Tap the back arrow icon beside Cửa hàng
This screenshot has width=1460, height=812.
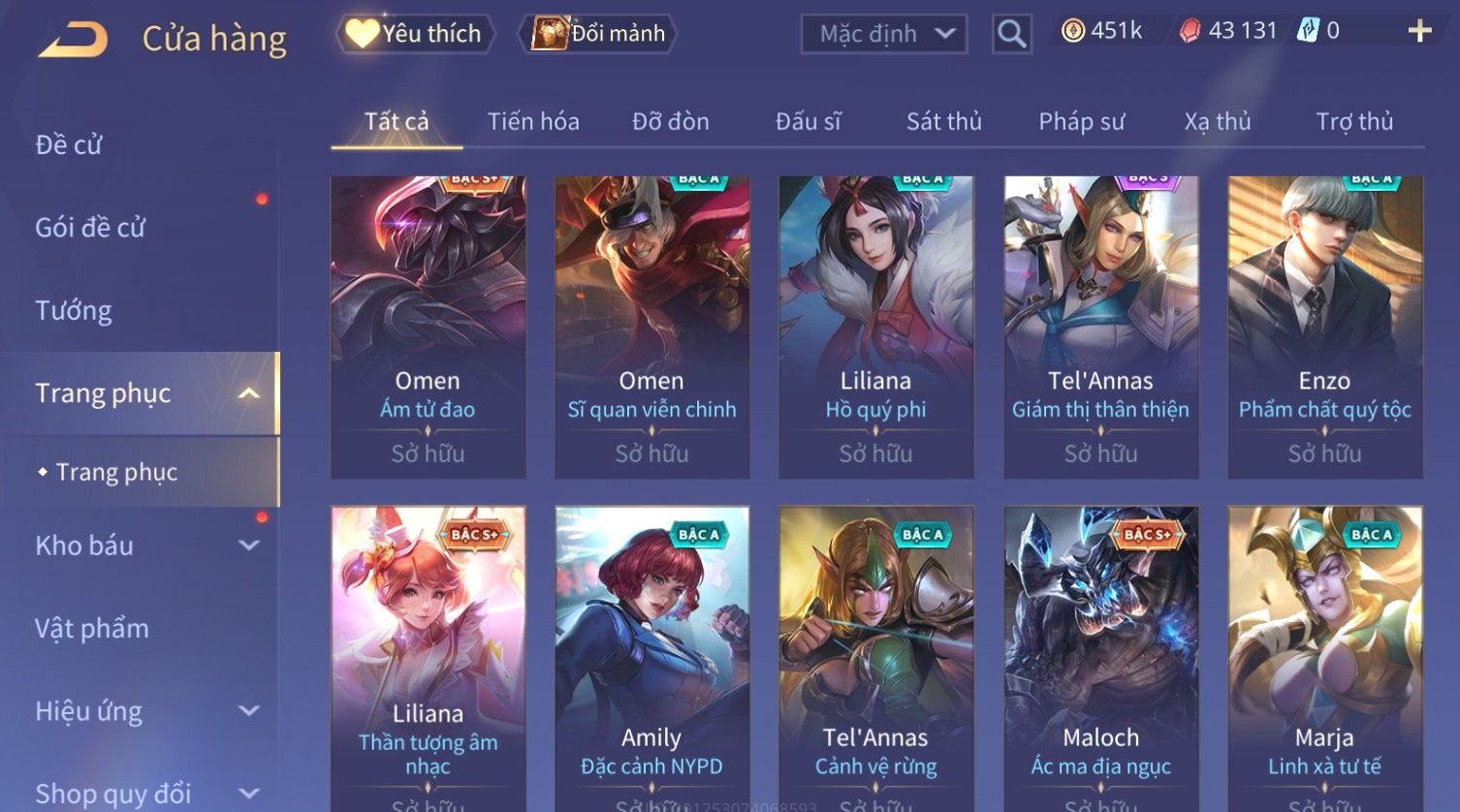[x=74, y=40]
